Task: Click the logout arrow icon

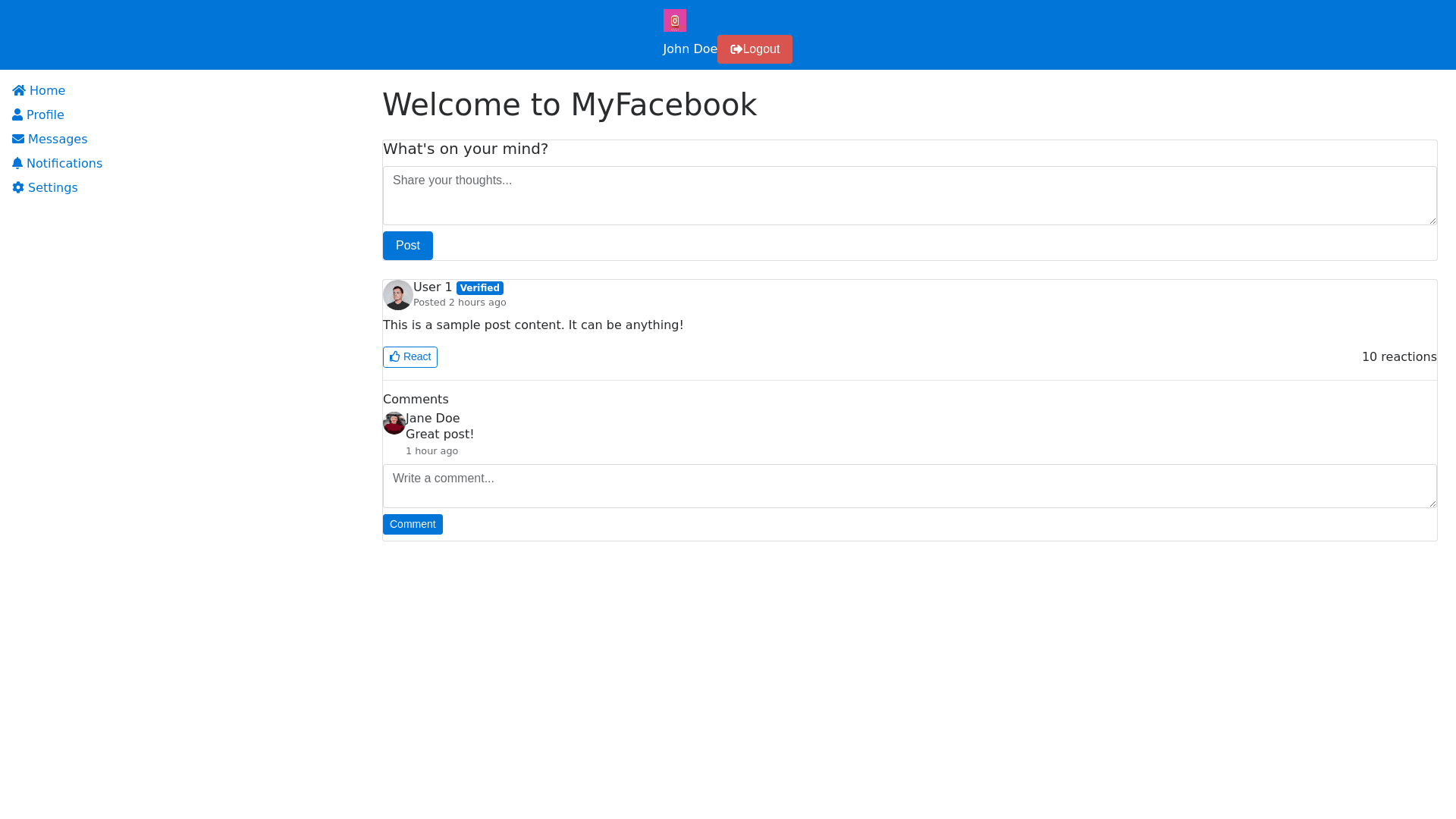Action: coord(736,49)
